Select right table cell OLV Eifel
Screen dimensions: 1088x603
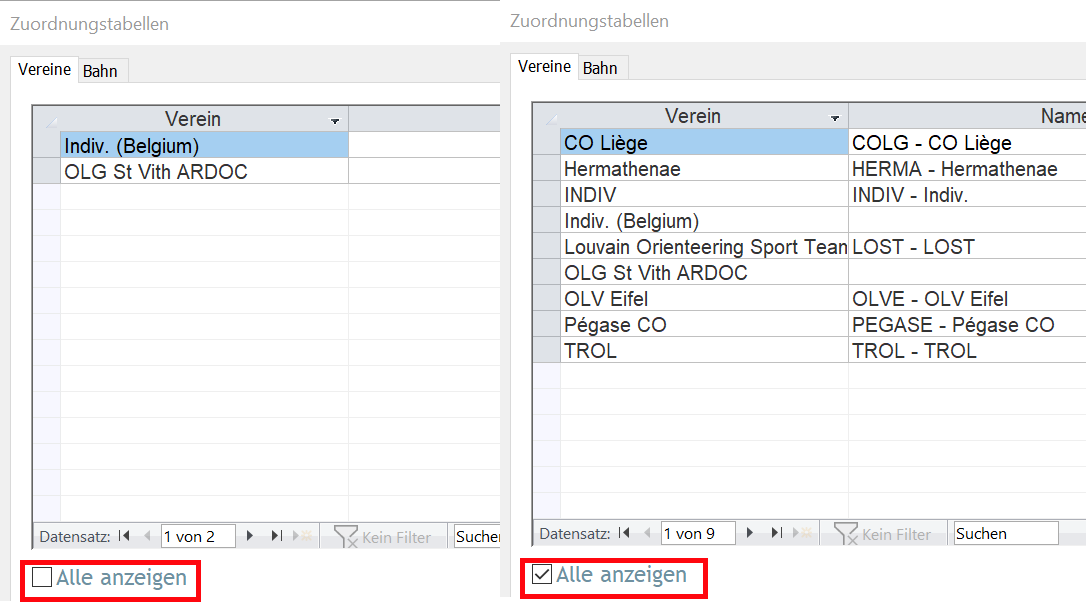(x=704, y=299)
